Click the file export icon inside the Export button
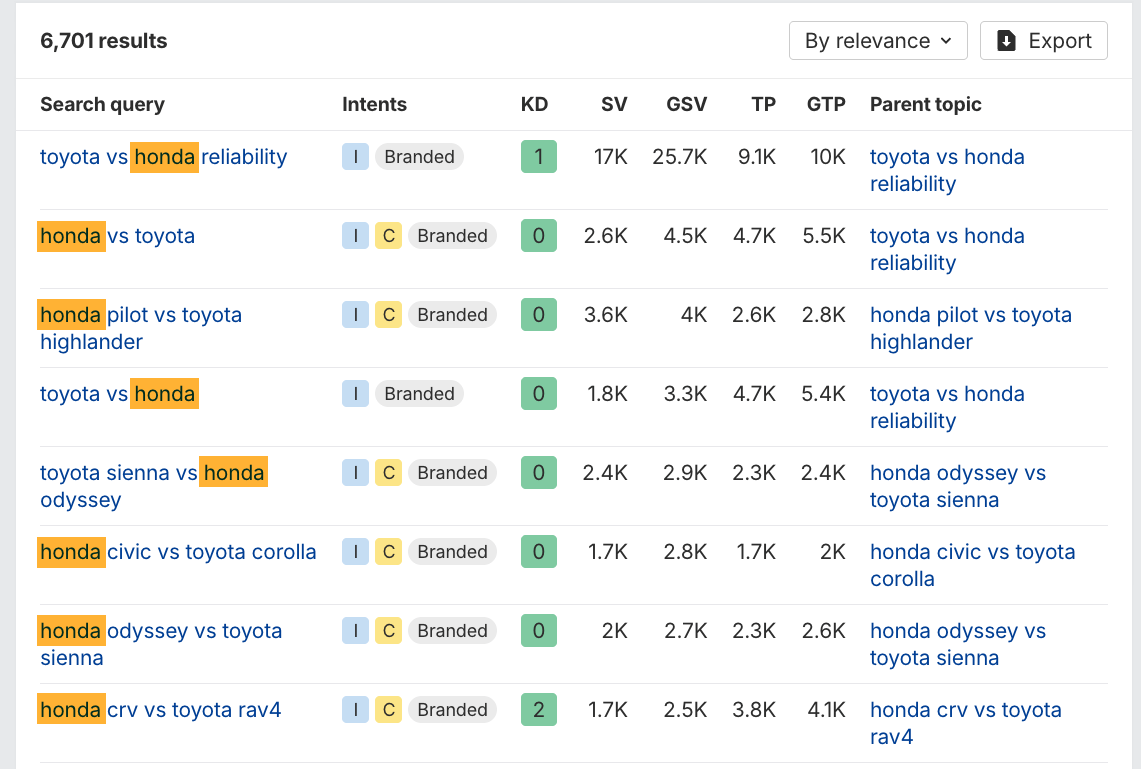The height and width of the screenshot is (769, 1141). [1005, 40]
